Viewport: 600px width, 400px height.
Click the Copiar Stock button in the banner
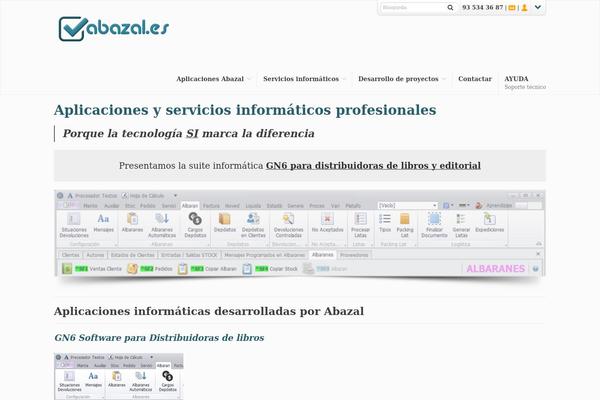pos(270,269)
